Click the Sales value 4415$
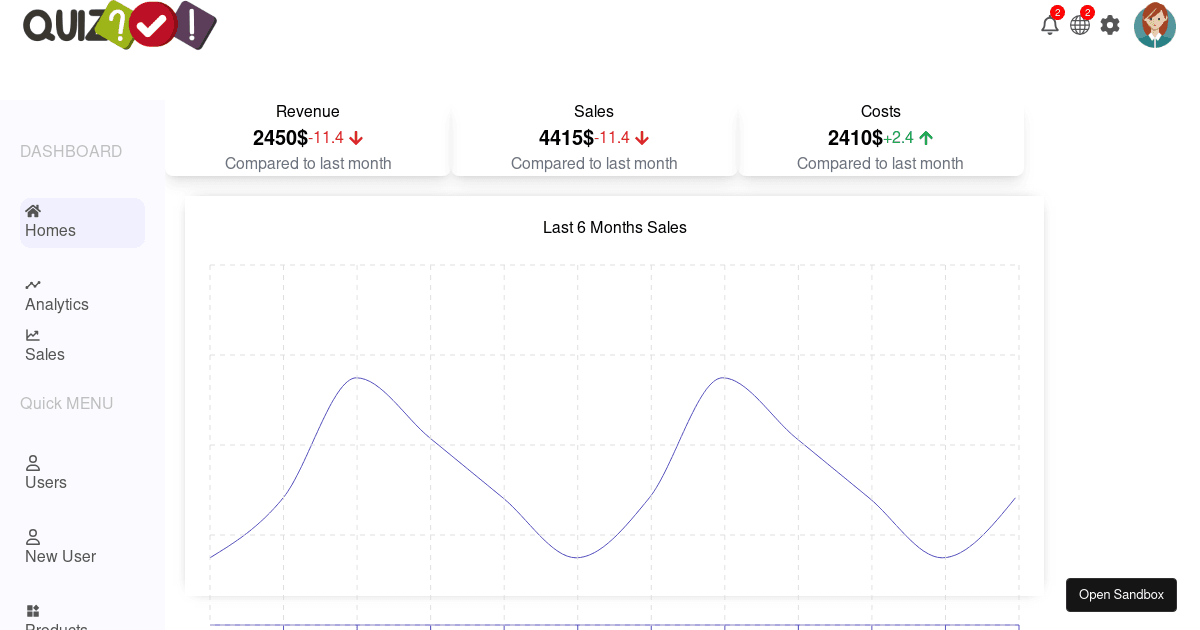The image size is (1200, 630). coord(566,138)
